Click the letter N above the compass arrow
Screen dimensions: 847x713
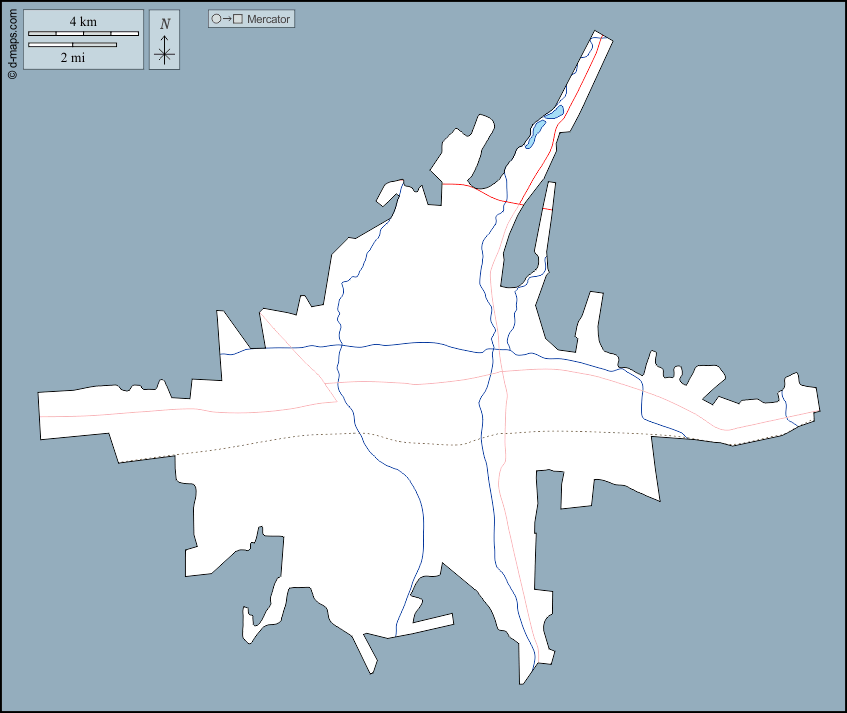pyautogui.click(x=164, y=23)
